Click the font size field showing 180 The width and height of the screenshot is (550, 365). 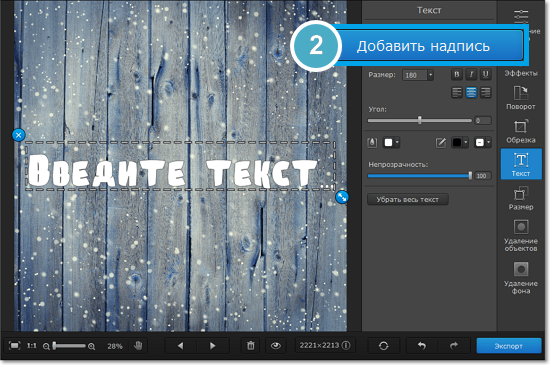[x=415, y=75]
